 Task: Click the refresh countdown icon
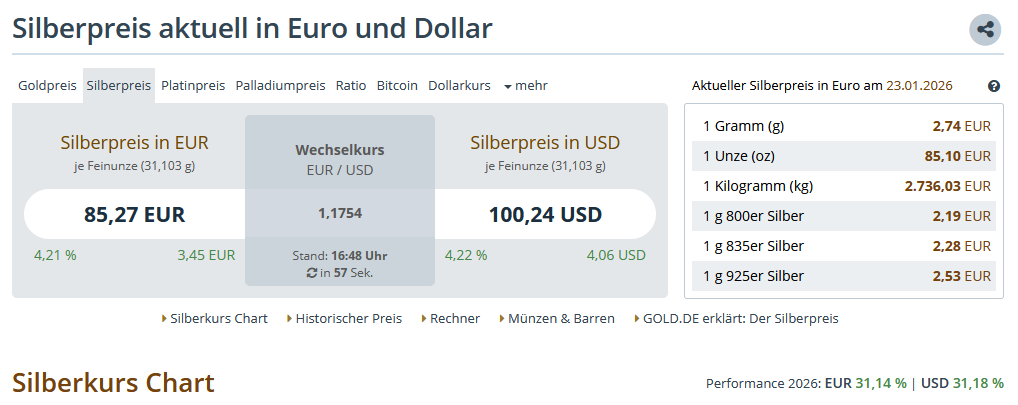[312, 273]
